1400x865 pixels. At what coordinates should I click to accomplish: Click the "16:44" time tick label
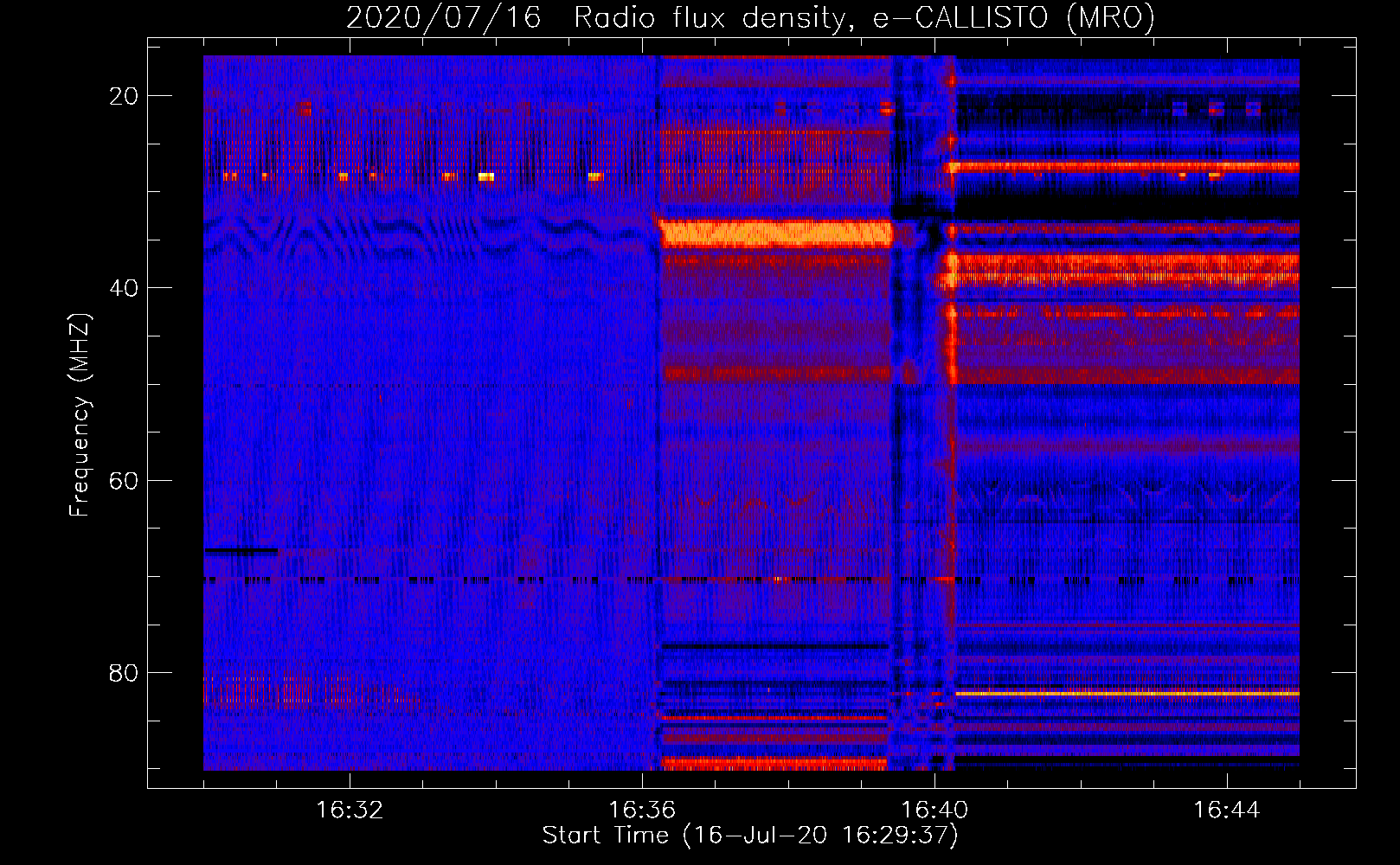click(1227, 811)
